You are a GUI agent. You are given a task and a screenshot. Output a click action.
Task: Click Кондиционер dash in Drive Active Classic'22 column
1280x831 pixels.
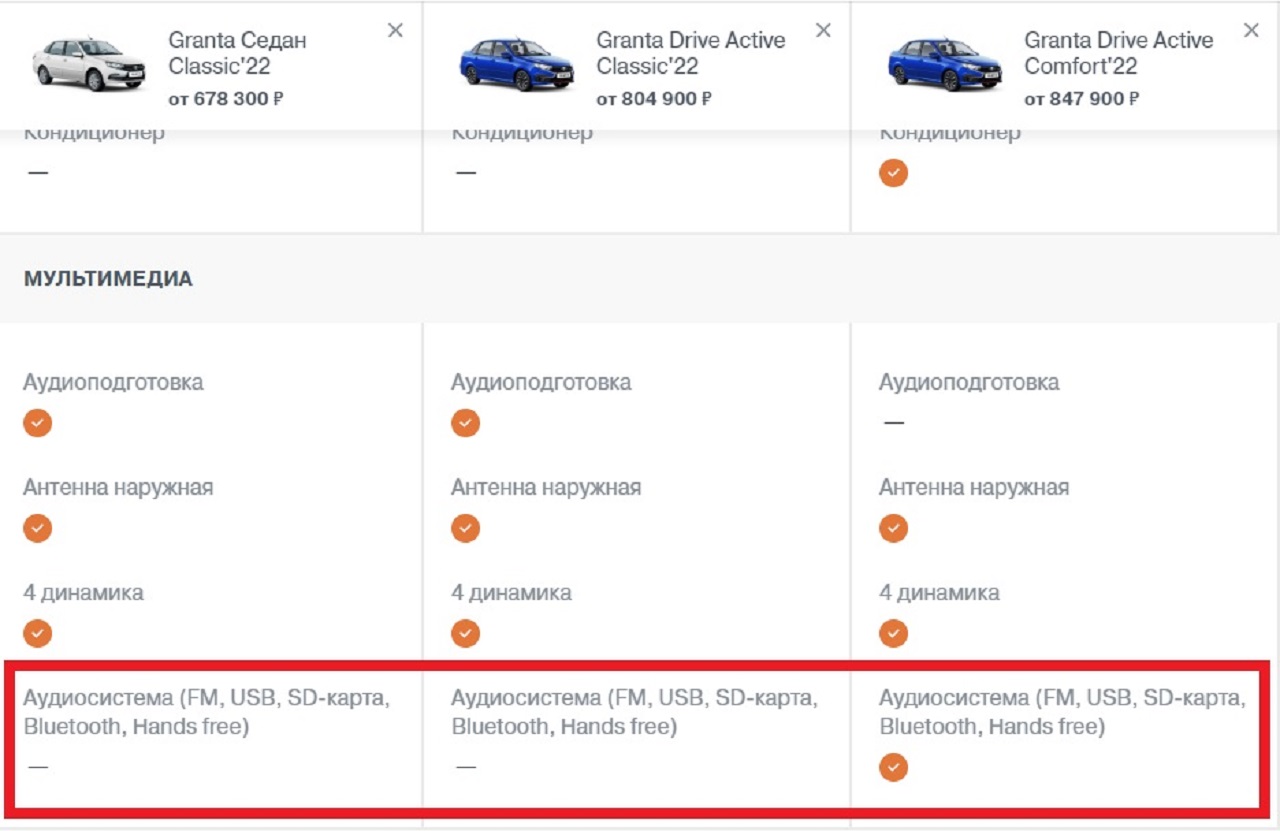point(466,173)
